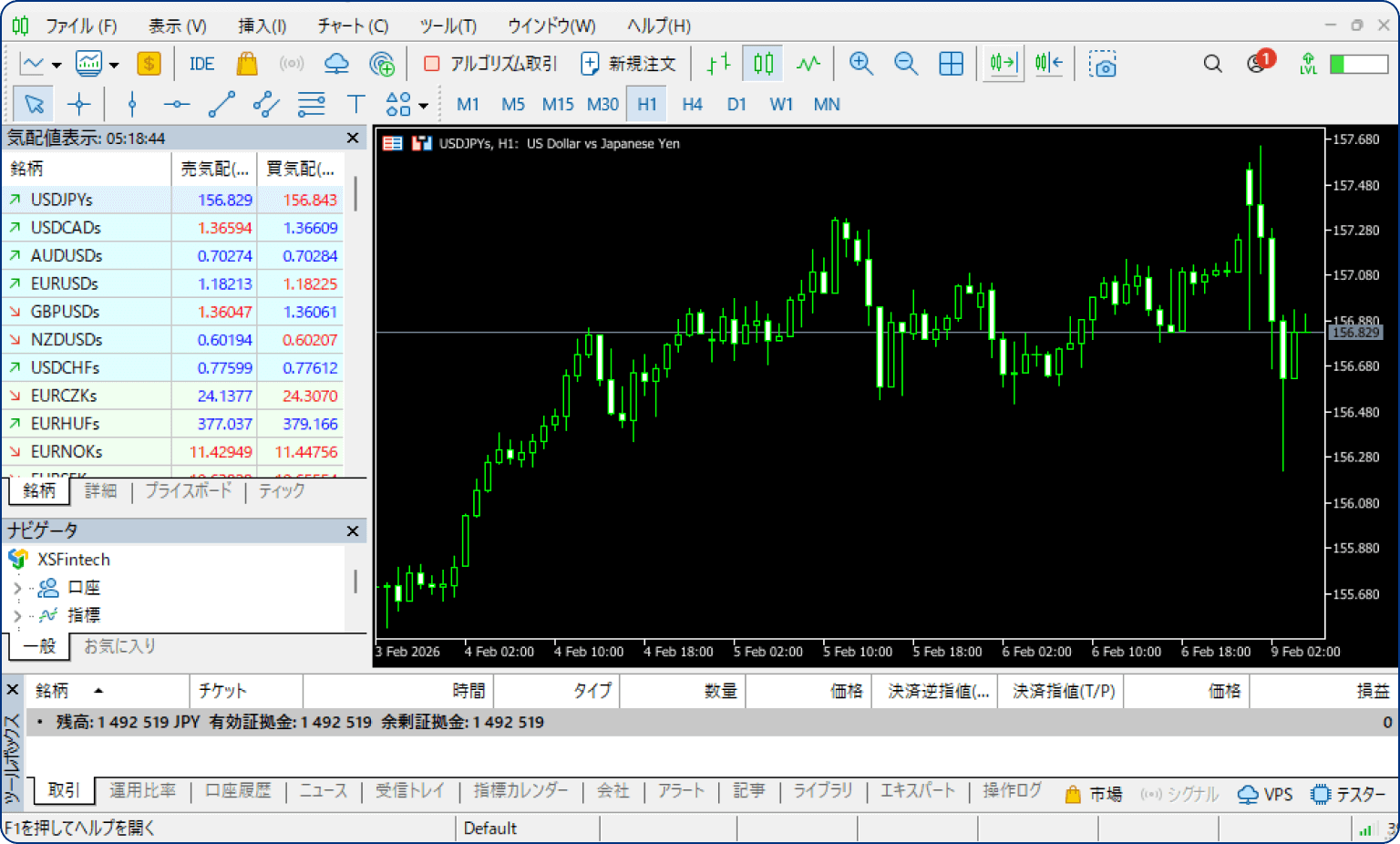Image resolution: width=1400 pixels, height=844 pixels.
Task: Open the tile windows grid icon
Action: (x=951, y=63)
